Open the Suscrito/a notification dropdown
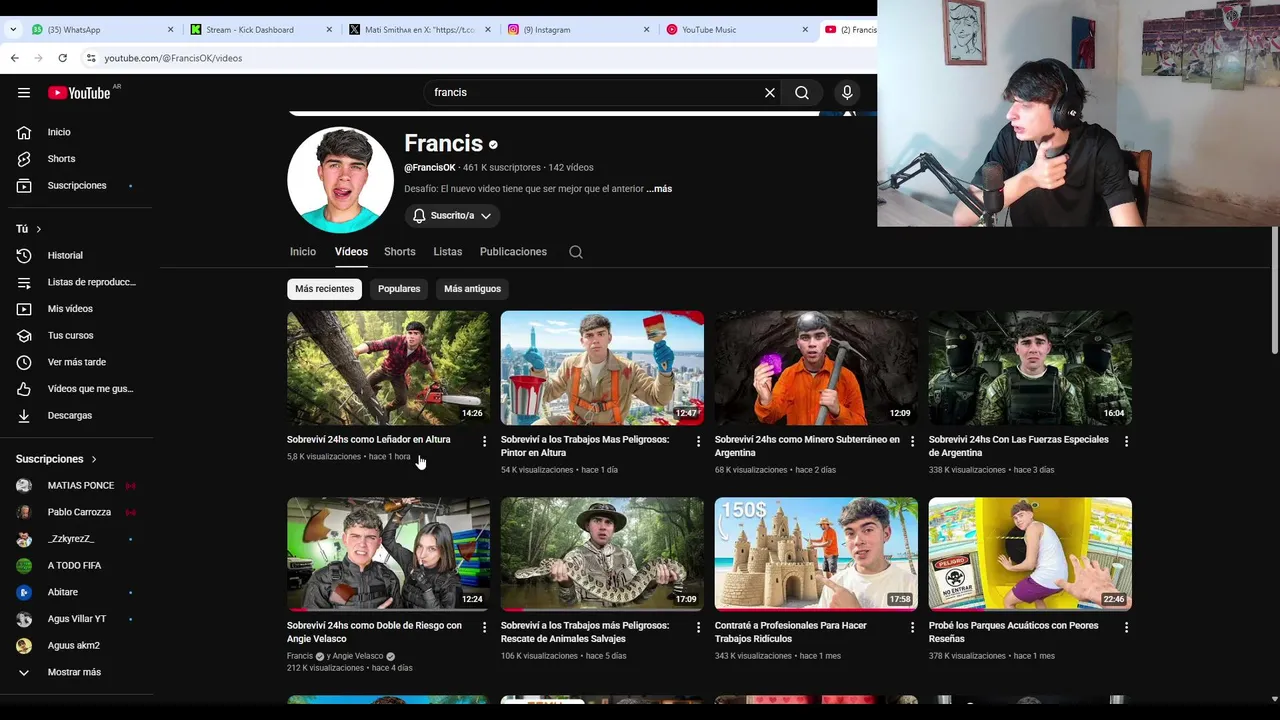Image resolution: width=1280 pixels, height=720 pixels. pos(453,216)
